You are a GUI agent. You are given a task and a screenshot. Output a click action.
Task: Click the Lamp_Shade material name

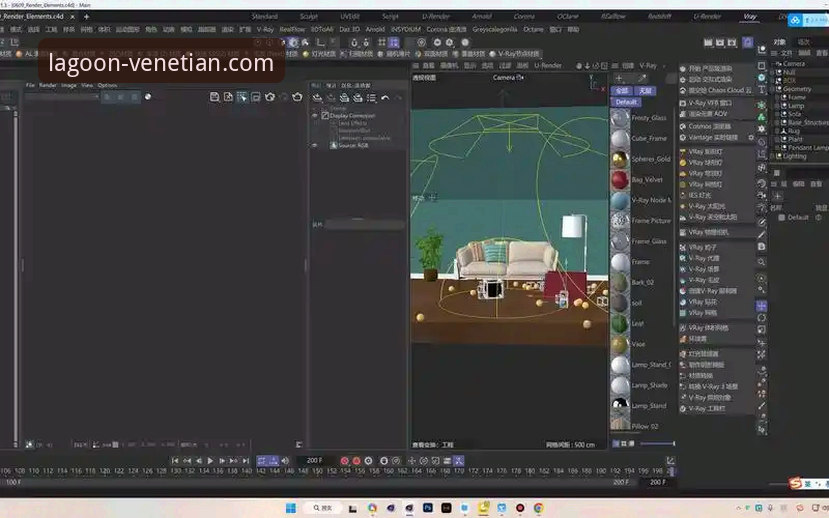pyautogui.click(x=649, y=385)
